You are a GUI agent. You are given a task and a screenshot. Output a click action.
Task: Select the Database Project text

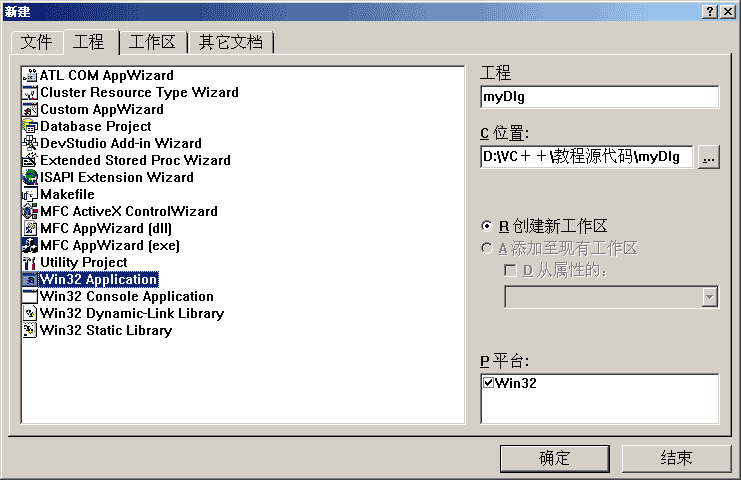click(96, 127)
